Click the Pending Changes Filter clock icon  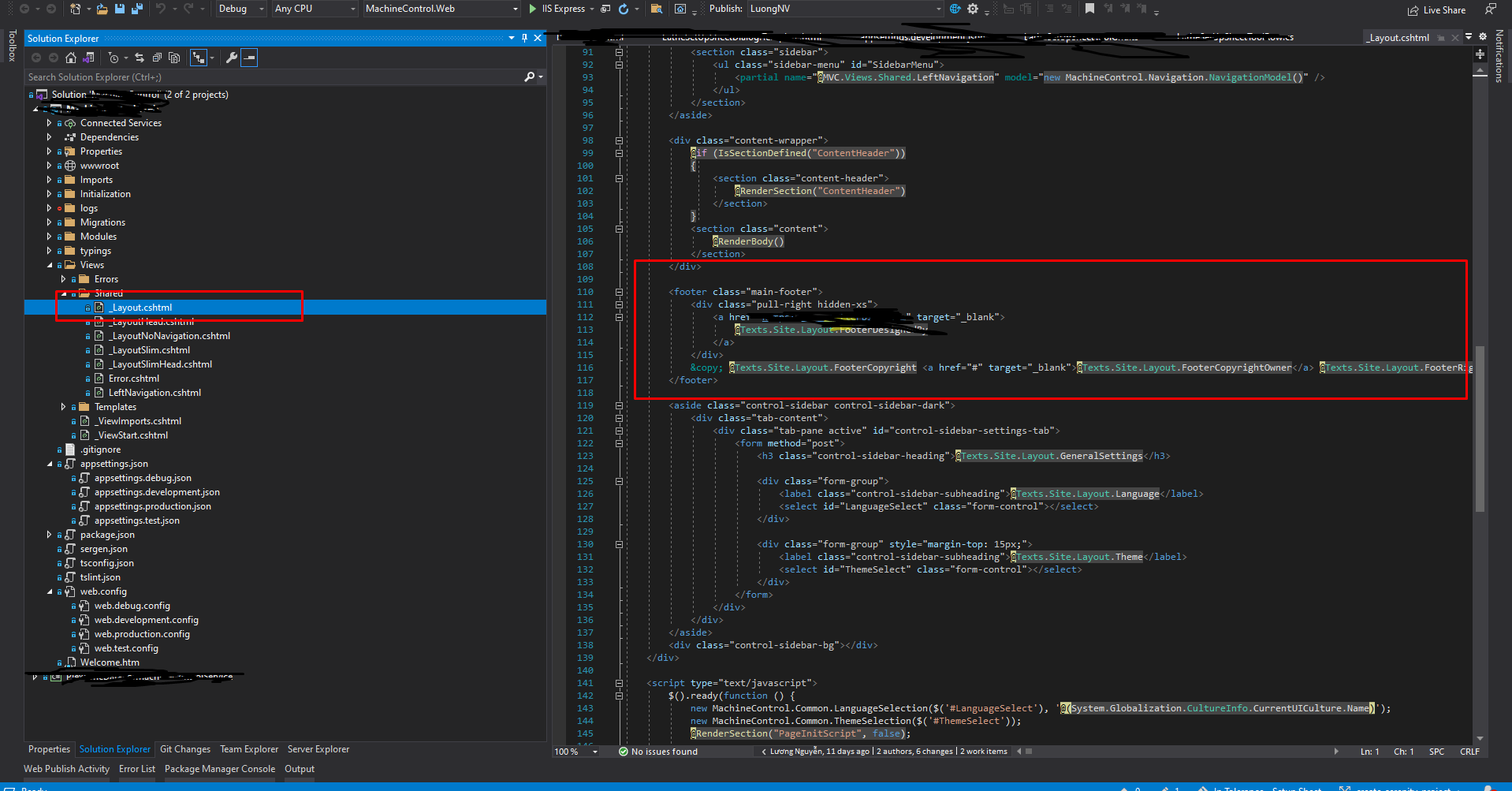pos(114,58)
